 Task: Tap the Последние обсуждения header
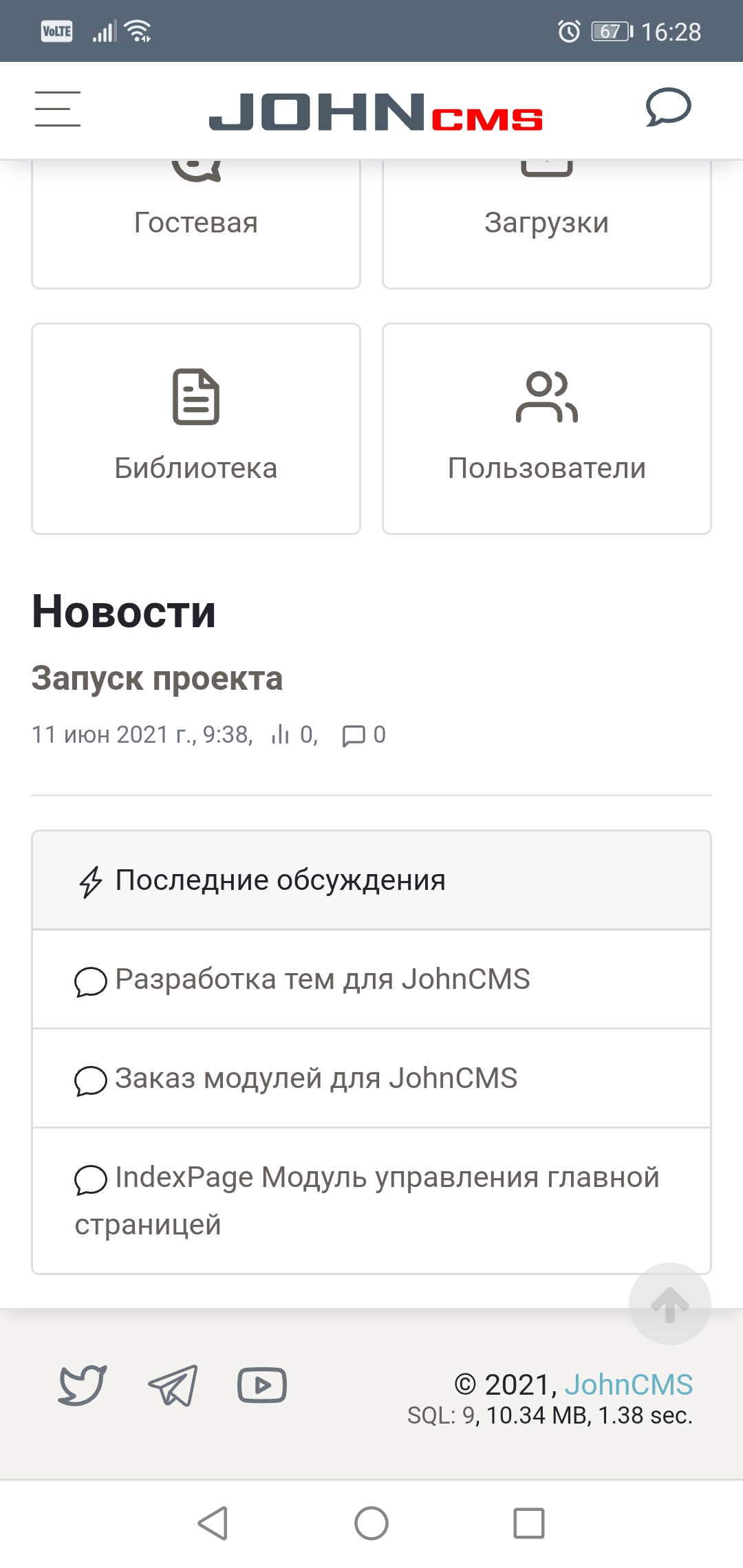pyautogui.click(x=280, y=880)
